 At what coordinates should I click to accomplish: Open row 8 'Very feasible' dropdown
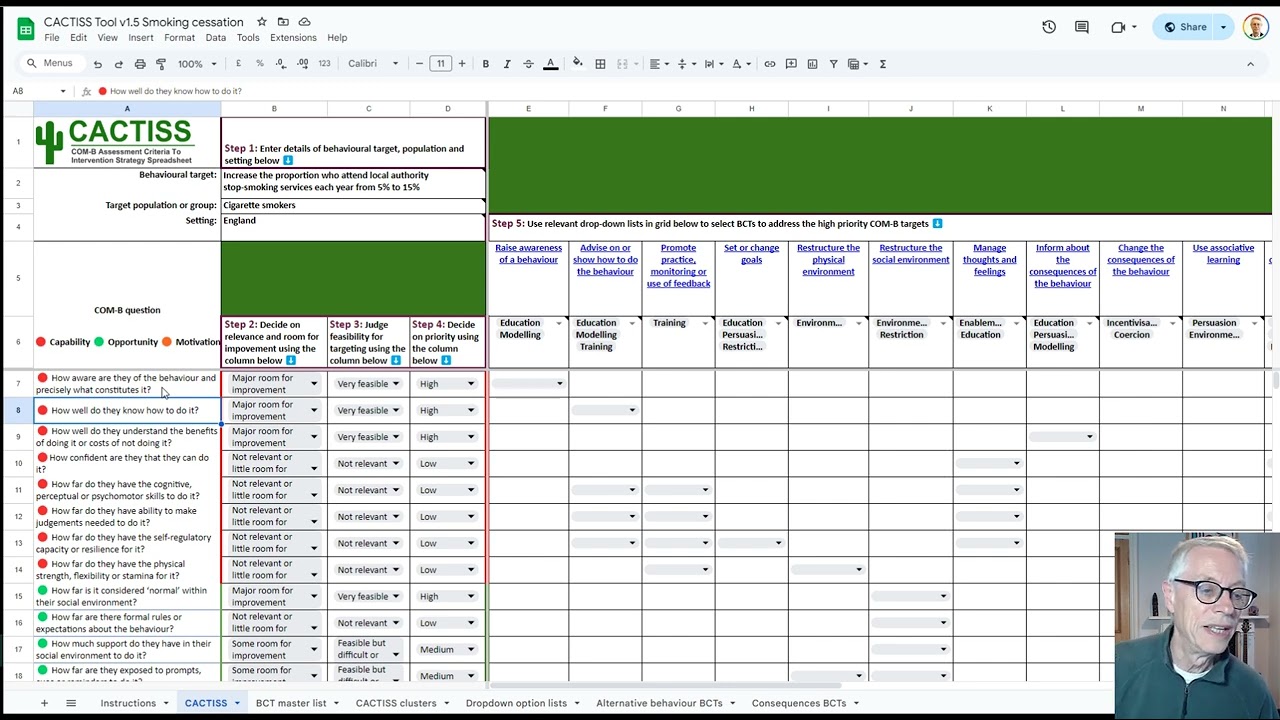[368, 410]
